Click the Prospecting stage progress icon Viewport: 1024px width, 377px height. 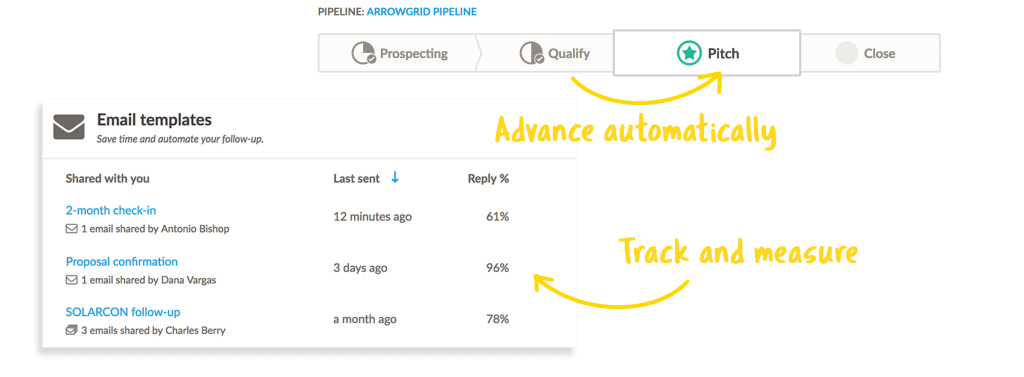[364, 54]
